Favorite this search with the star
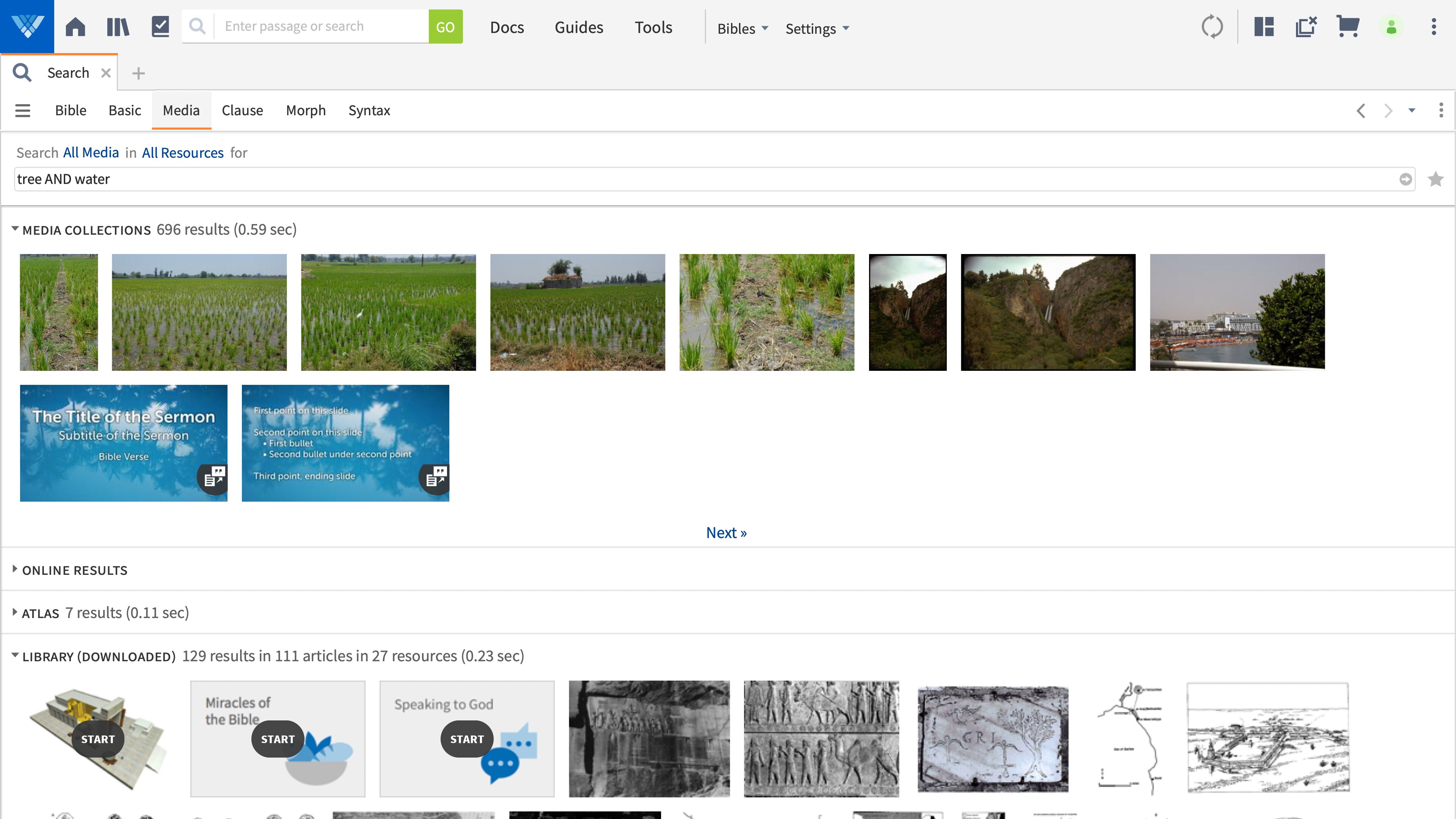Image resolution: width=1456 pixels, height=819 pixels. click(x=1435, y=179)
